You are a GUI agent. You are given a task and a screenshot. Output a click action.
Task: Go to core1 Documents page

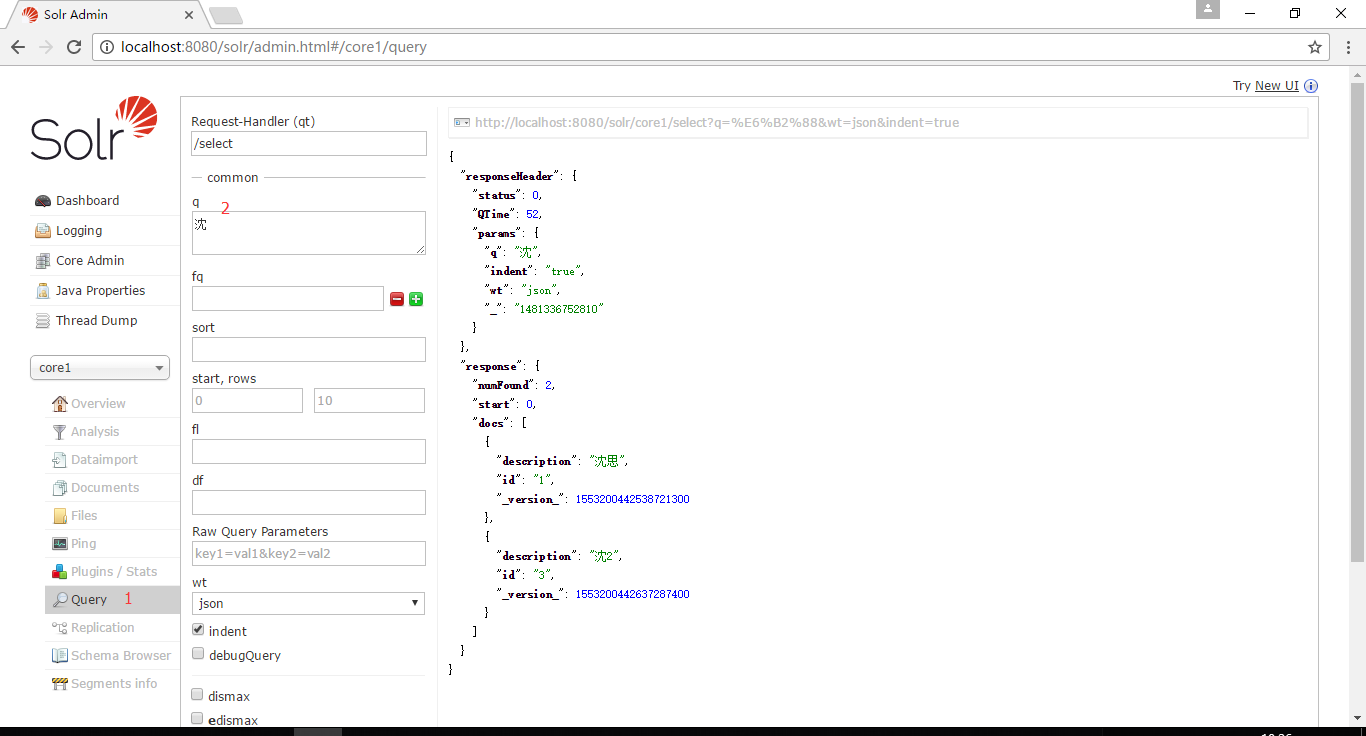(x=105, y=488)
